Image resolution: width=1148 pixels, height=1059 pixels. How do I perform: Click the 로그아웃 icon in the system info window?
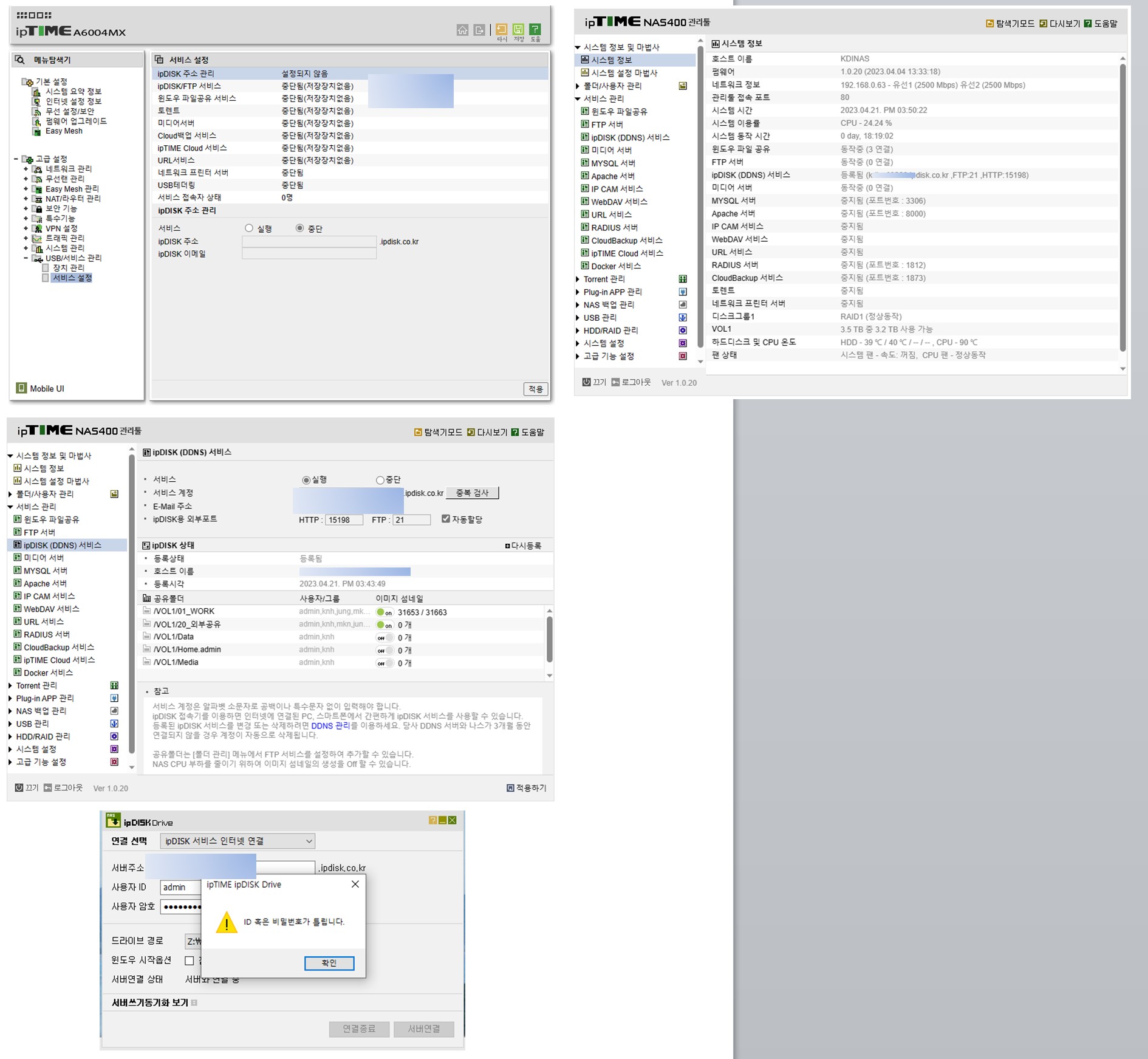pos(615,382)
